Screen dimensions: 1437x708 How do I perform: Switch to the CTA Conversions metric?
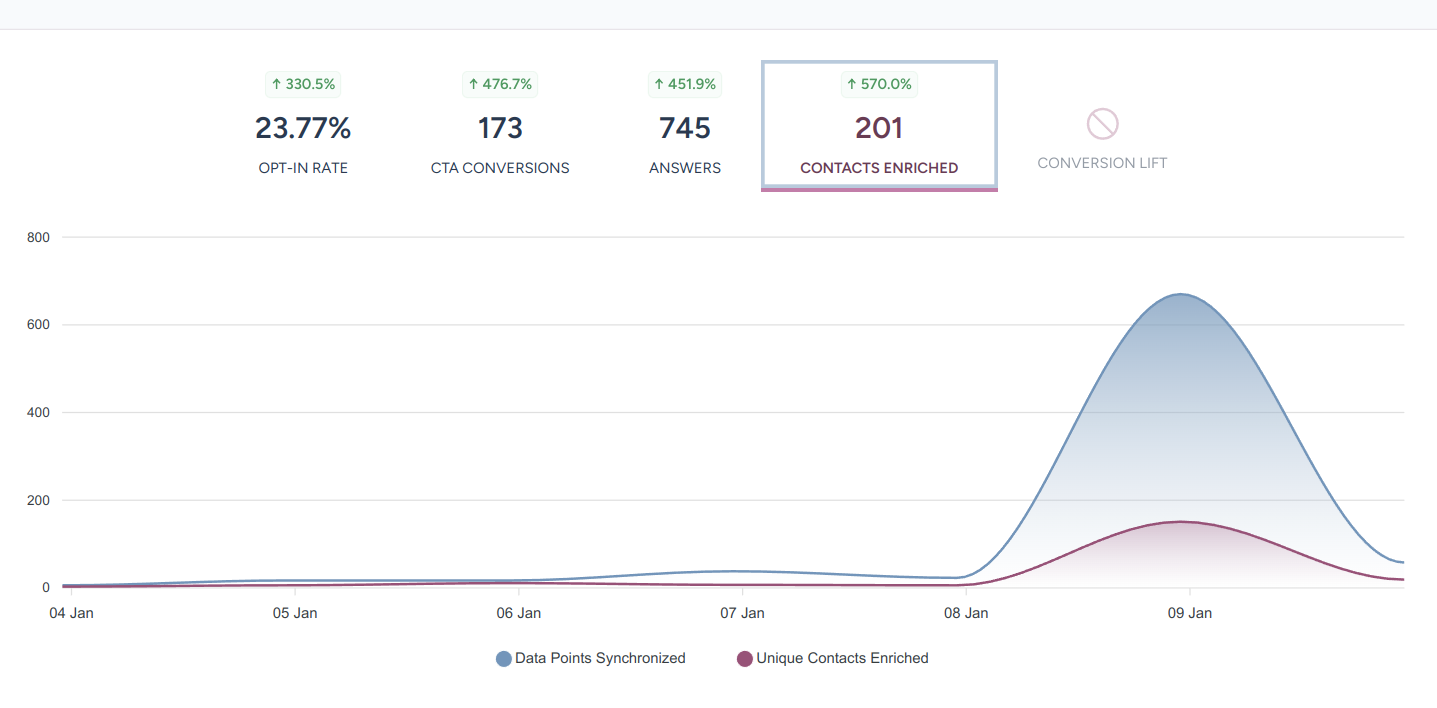tap(500, 130)
